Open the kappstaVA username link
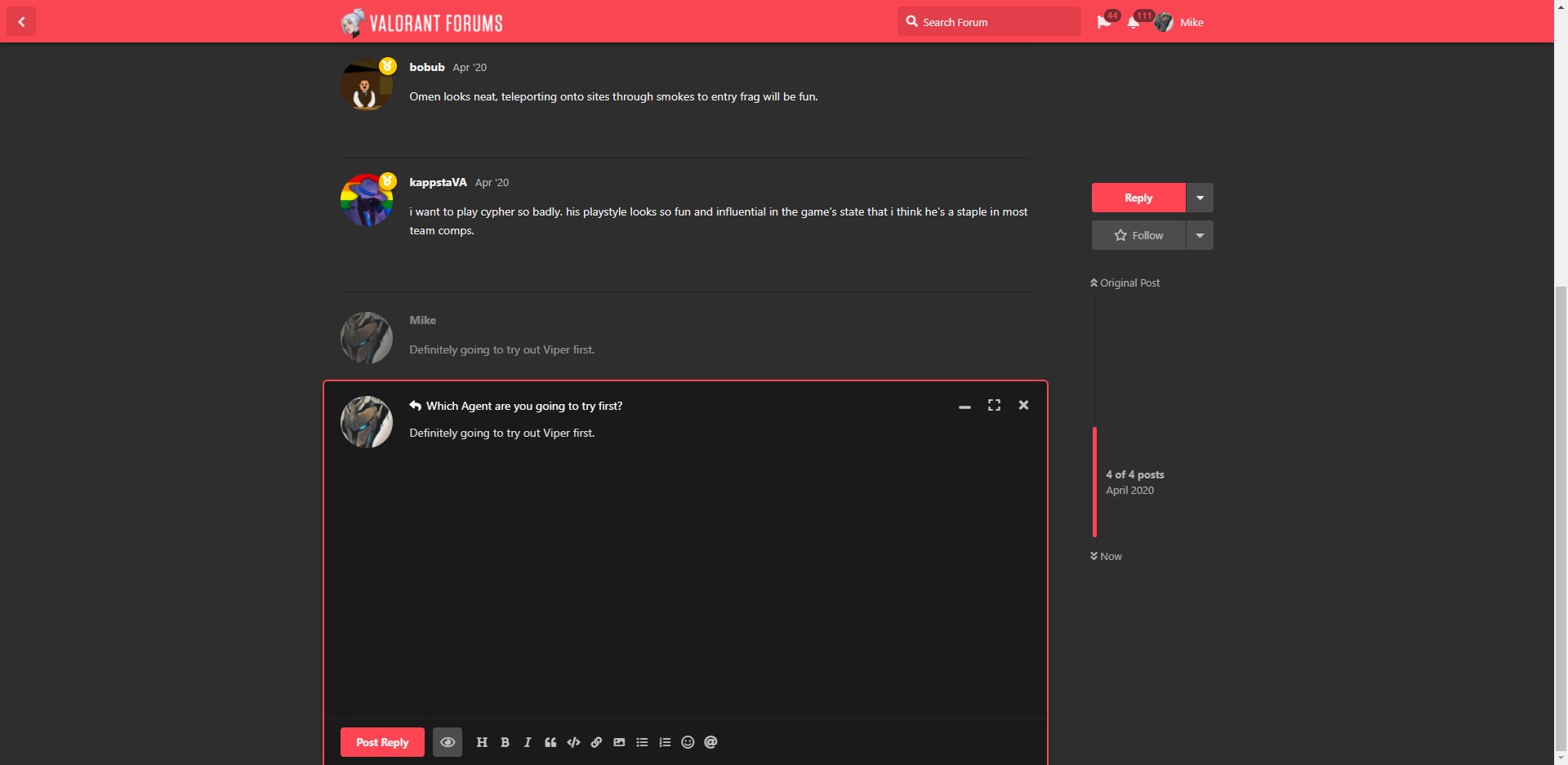The image size is (1568, 765). pyautogui.click(x=438, y=182)
